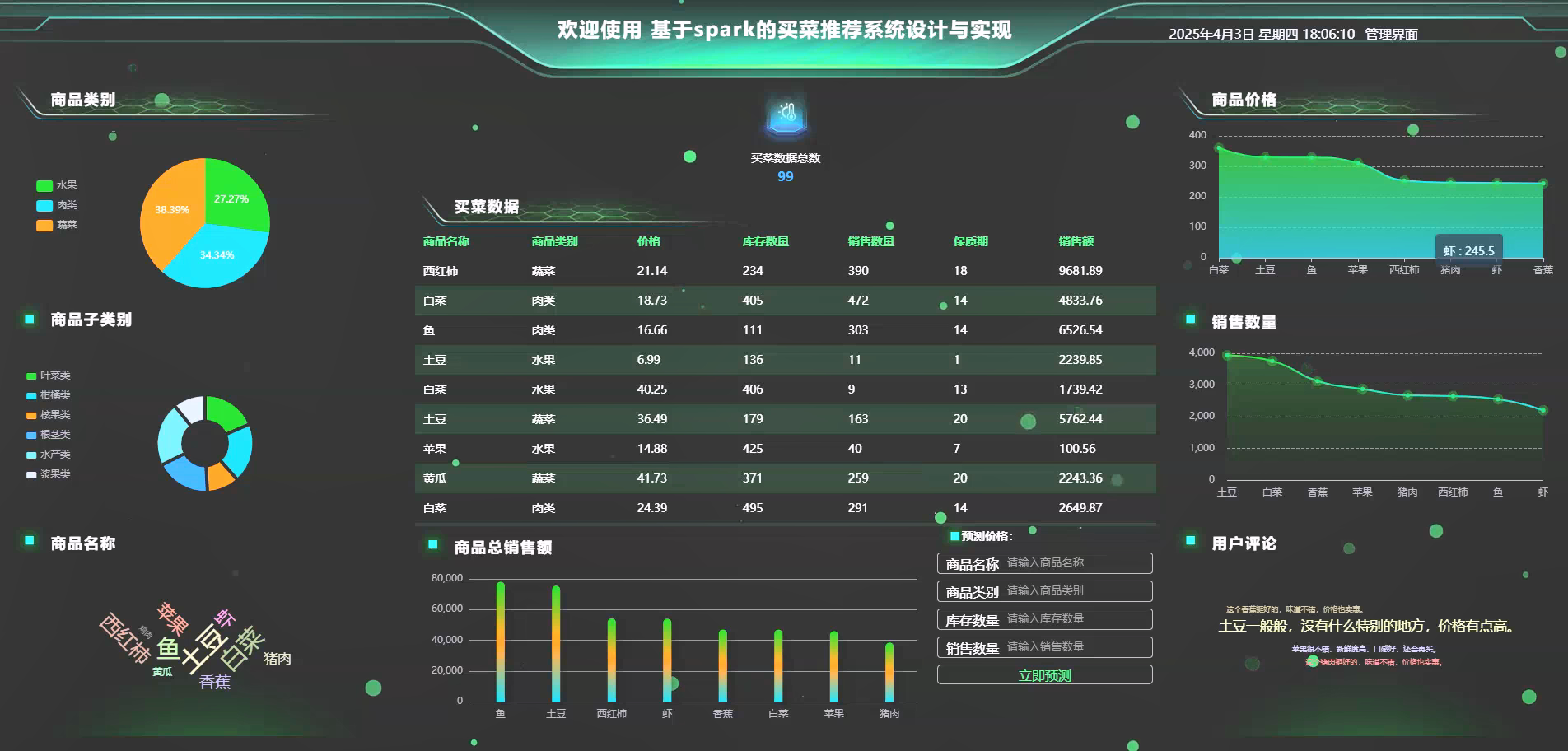Select the 西红柿 table row name
This screenshot has height=751, width=1568.
(441, 271)
